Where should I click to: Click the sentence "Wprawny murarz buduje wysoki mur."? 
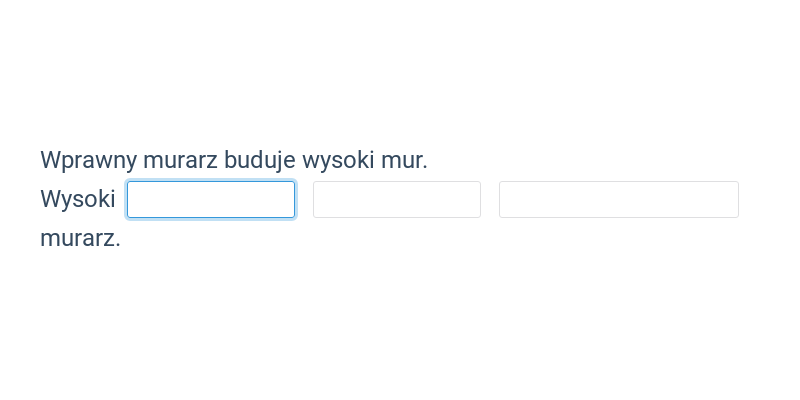tap(234, 160)
